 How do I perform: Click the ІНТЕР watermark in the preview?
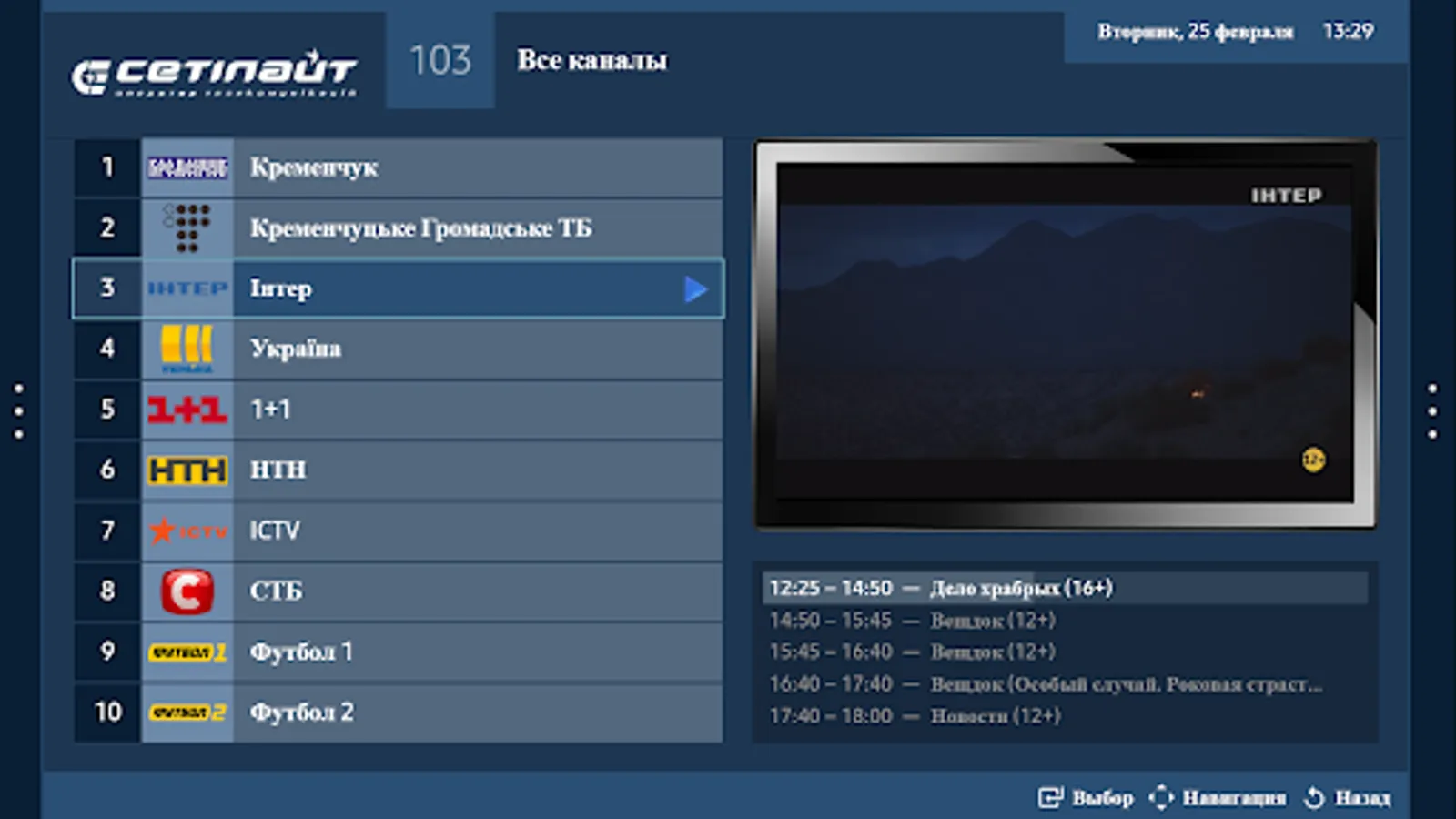[x=1286, y=196]
